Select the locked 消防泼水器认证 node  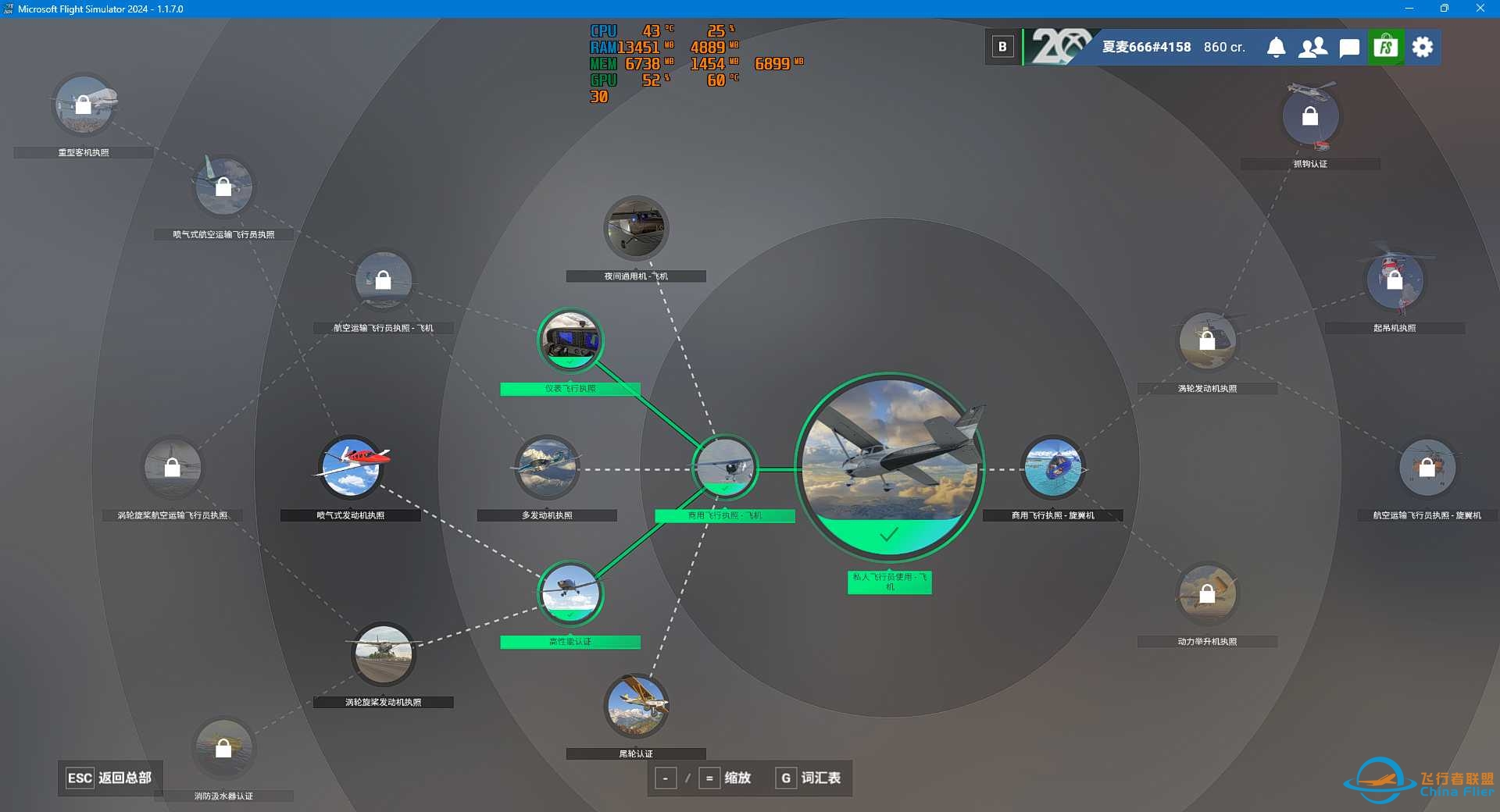(x=223, y=748)
